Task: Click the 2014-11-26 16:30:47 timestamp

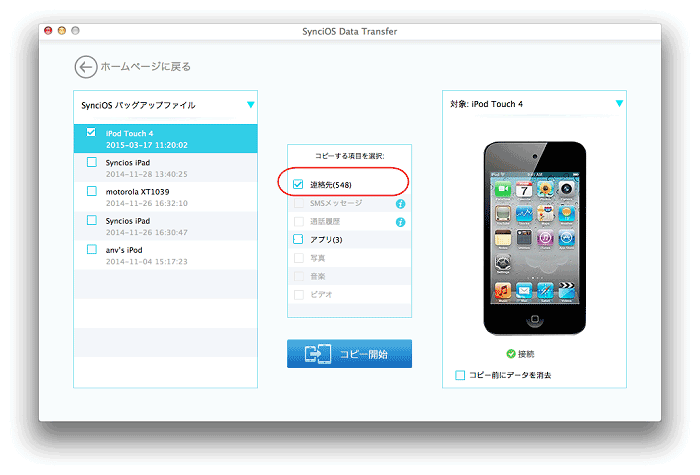Action: point(146,233)
